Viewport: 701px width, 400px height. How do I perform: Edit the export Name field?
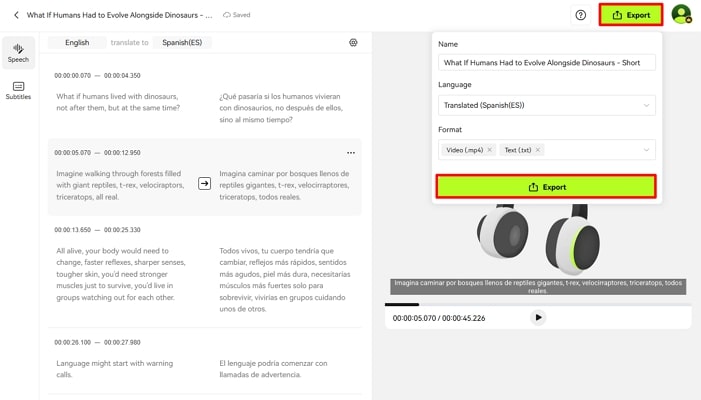tap(546, 62)
